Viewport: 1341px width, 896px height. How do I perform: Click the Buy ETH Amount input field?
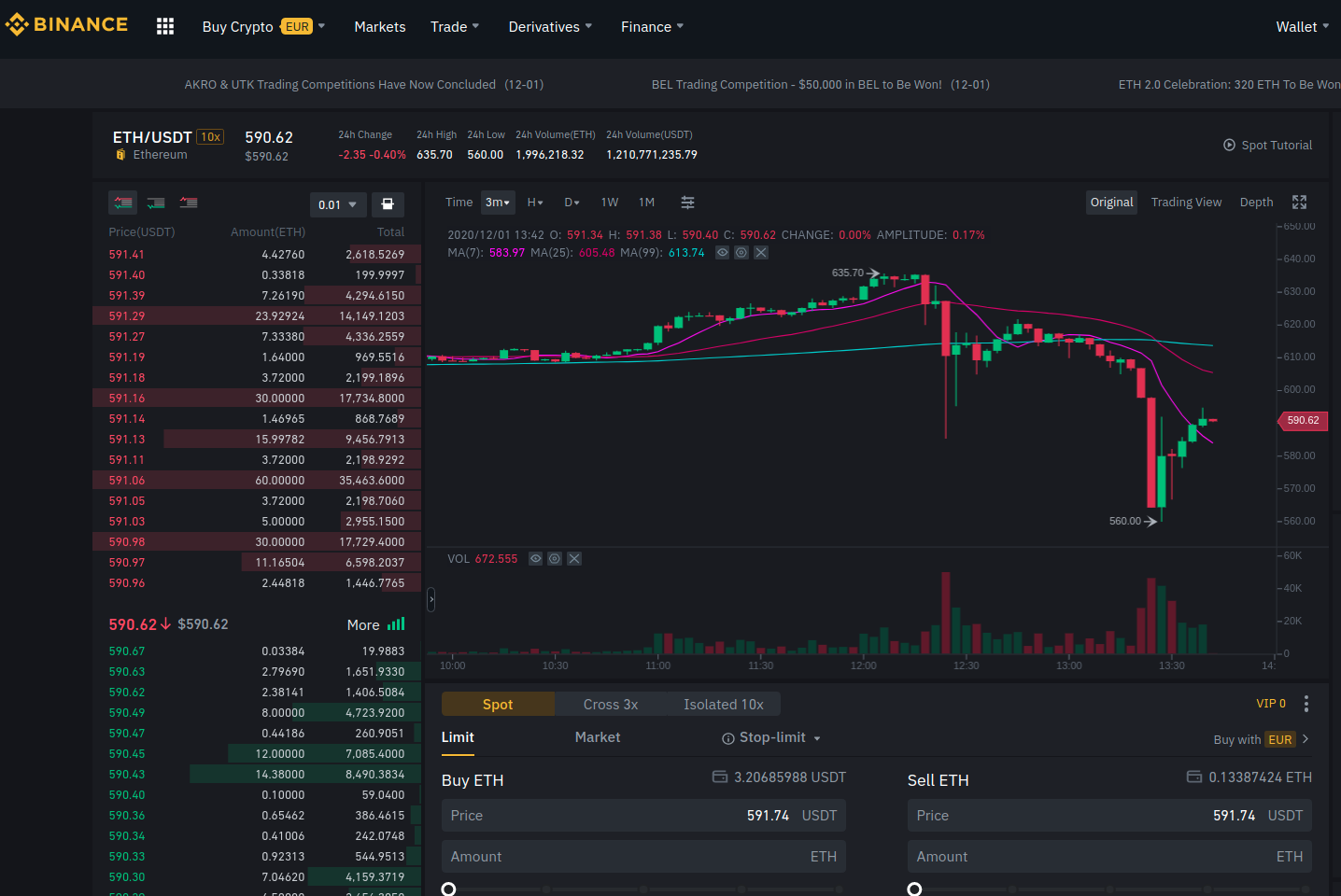(643, 857)
